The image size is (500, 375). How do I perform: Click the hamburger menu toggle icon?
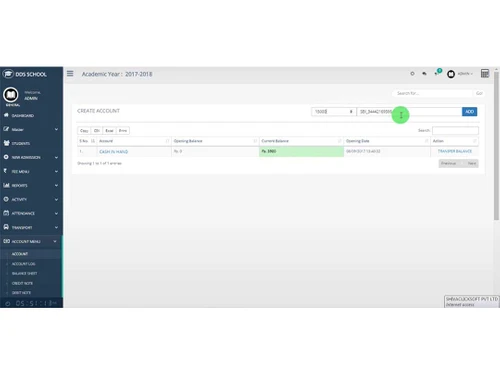[x=70, y=73]
